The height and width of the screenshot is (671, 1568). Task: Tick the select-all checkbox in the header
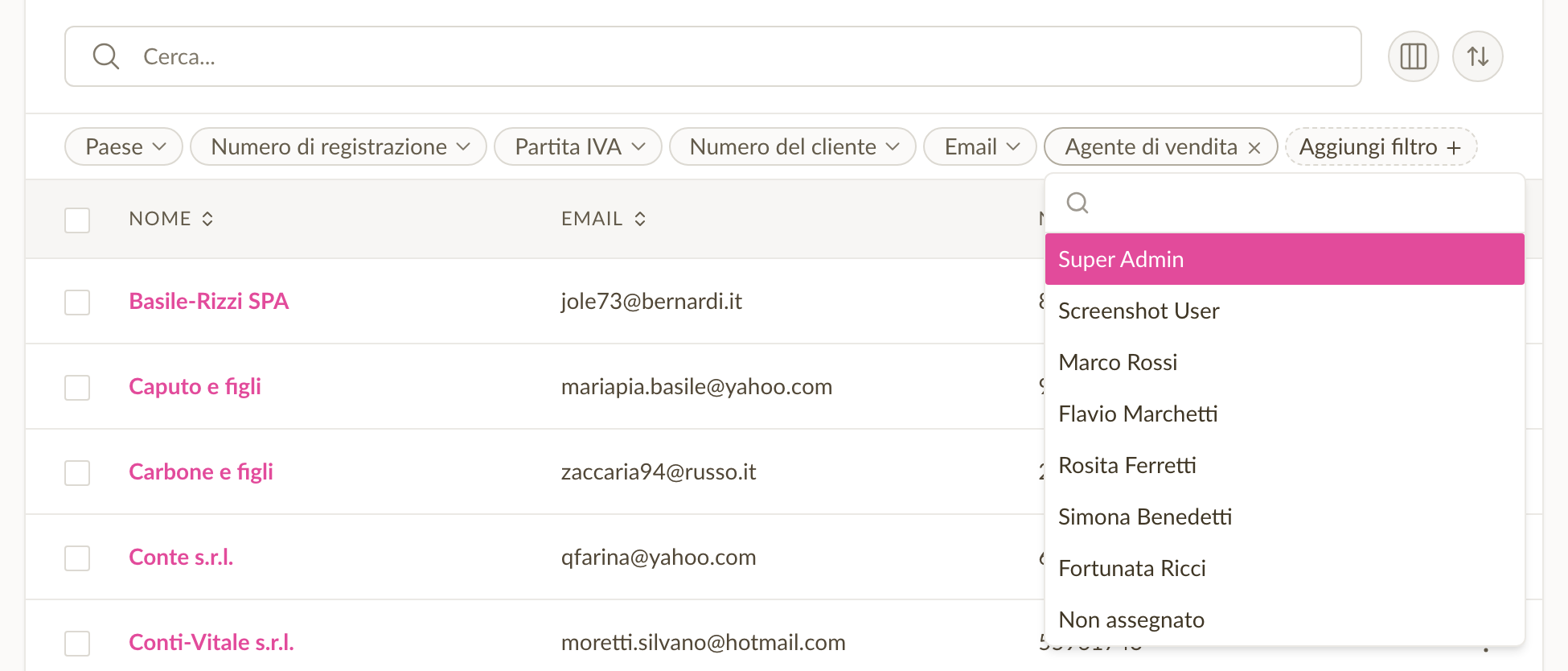click(x=77, y=220)
